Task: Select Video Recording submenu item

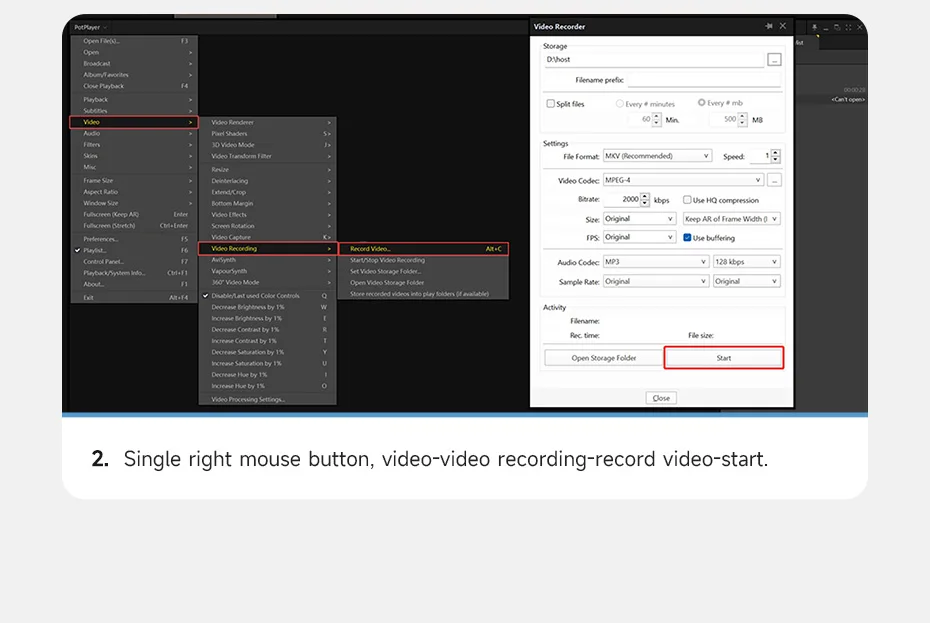Action: pyautogui.click(x=267, y=249)
